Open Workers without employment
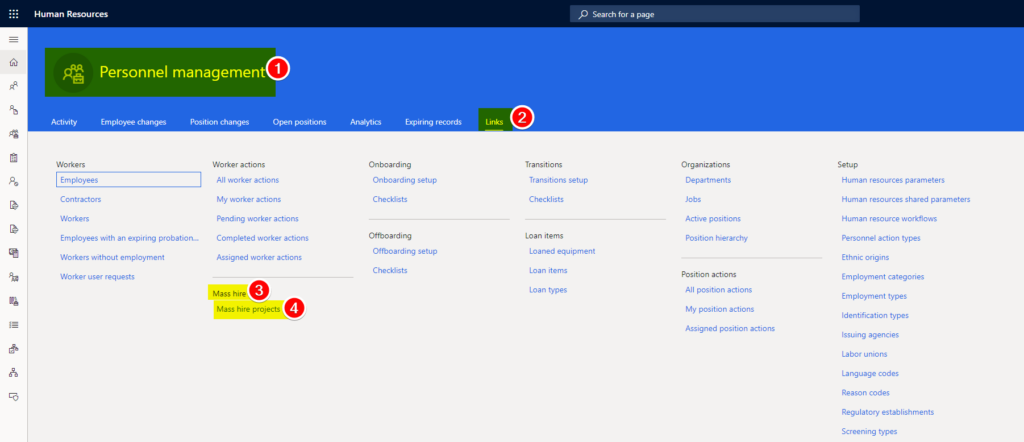The image size is (1024, 442). point(112,257)
